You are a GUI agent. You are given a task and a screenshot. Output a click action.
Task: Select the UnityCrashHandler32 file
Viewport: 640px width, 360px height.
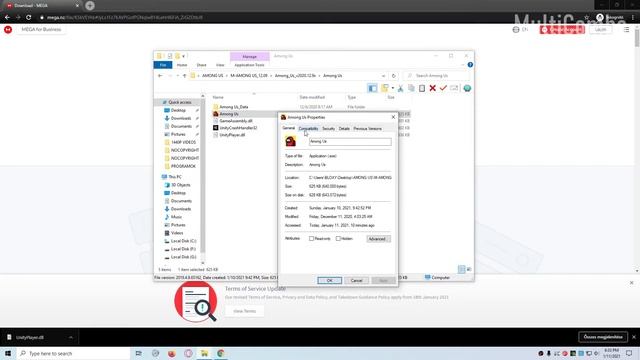click(x=238, y=128)
